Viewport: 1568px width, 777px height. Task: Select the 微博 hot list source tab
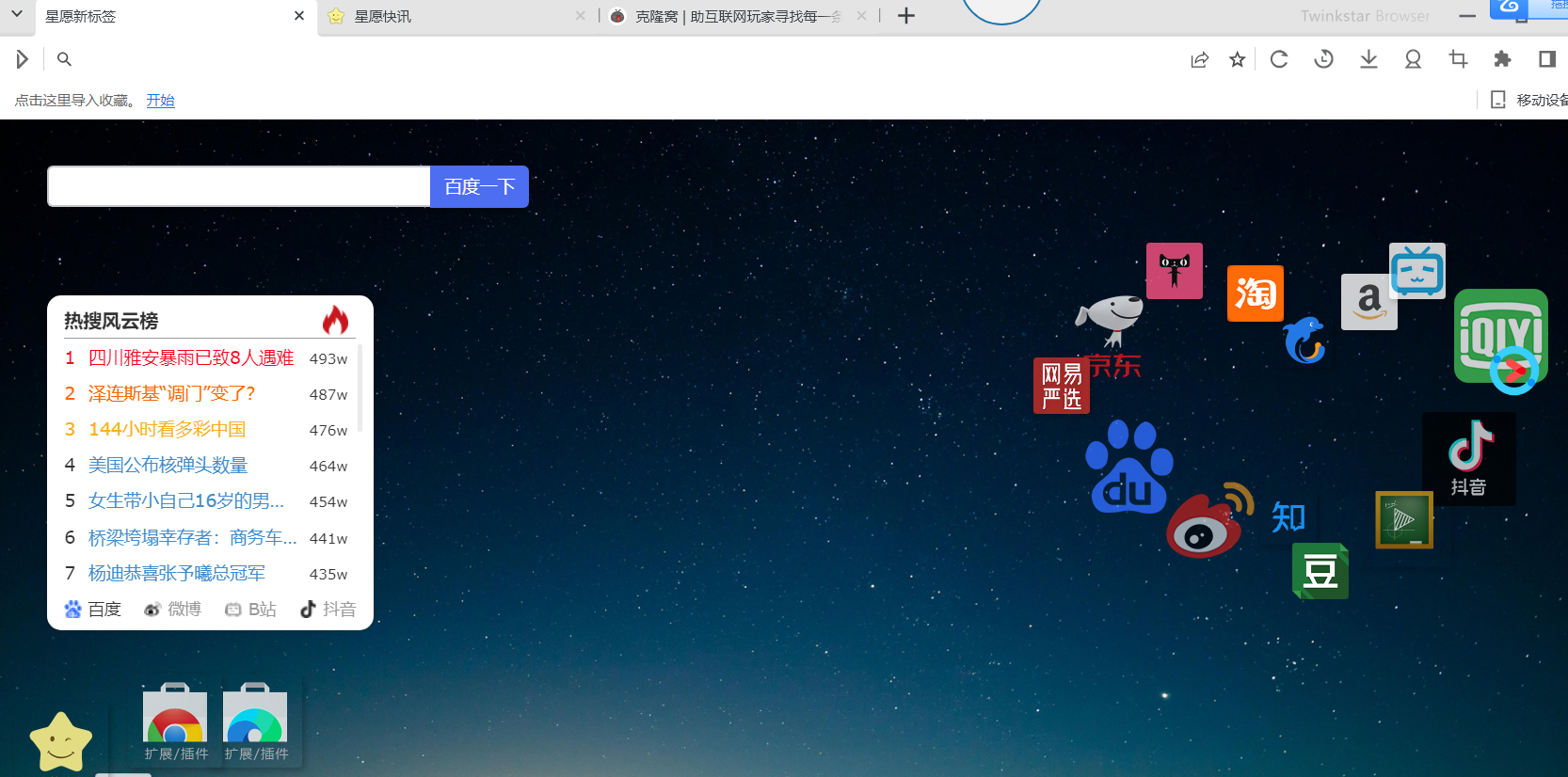(172, 610)
